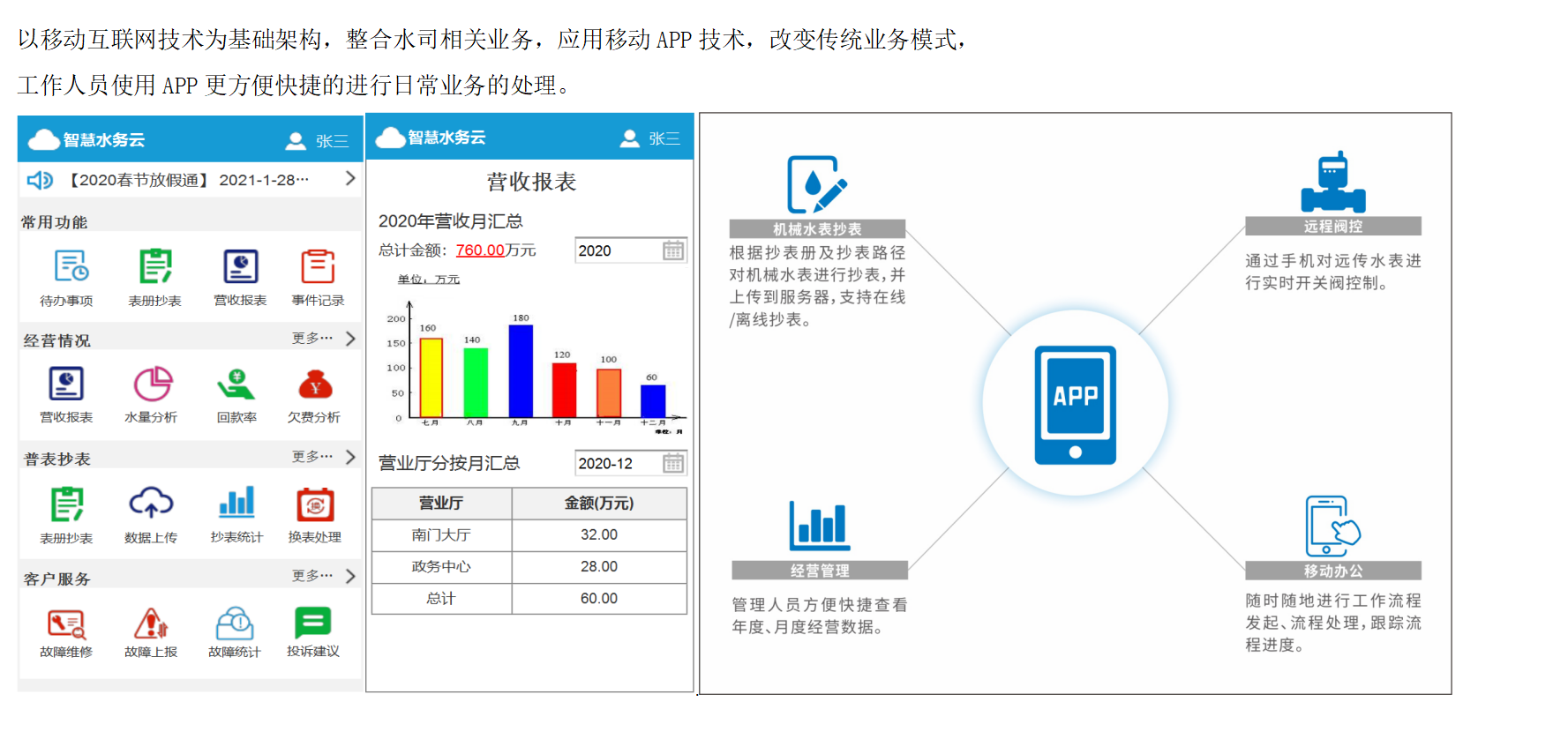Click the 抄表统计 bar chart icon
Image resolution: width=1568 pixels, height=754 pixels.
(x=236, y=504)
